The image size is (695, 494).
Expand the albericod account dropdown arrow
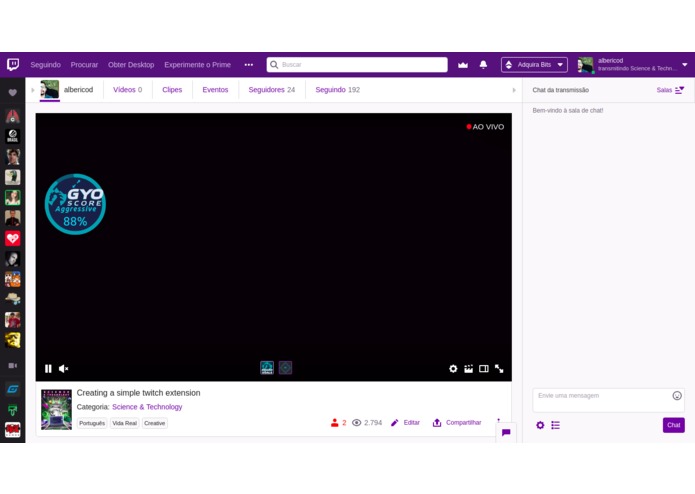pyautogui.click(x=685, y=65)
